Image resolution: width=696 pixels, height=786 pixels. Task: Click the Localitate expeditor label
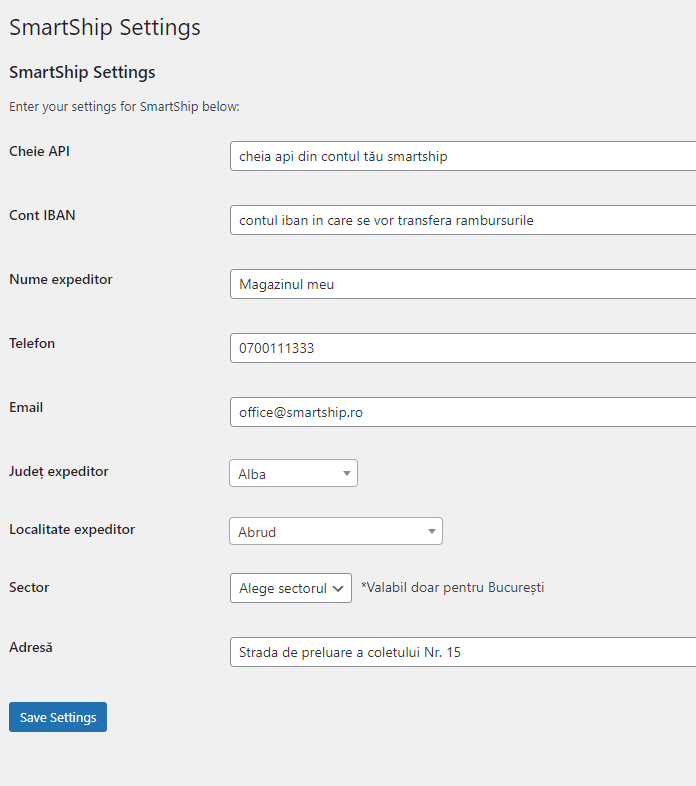[x=72, y=529]
